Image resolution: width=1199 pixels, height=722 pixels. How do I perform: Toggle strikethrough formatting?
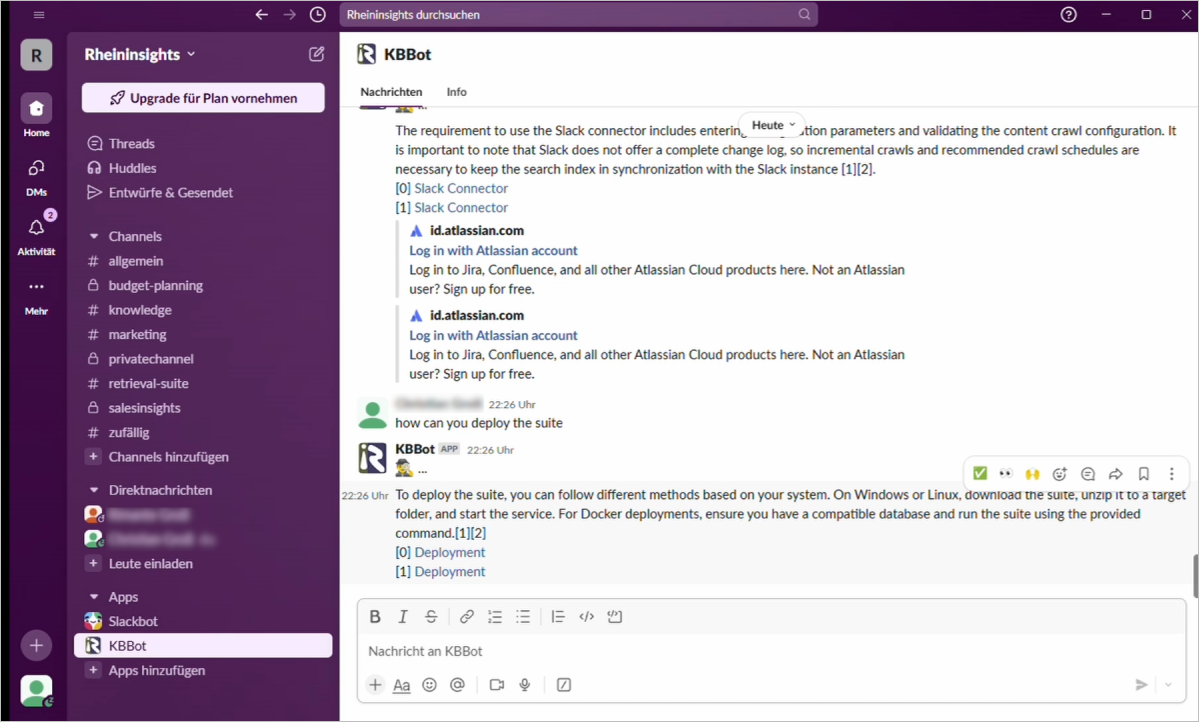point(431,617)
